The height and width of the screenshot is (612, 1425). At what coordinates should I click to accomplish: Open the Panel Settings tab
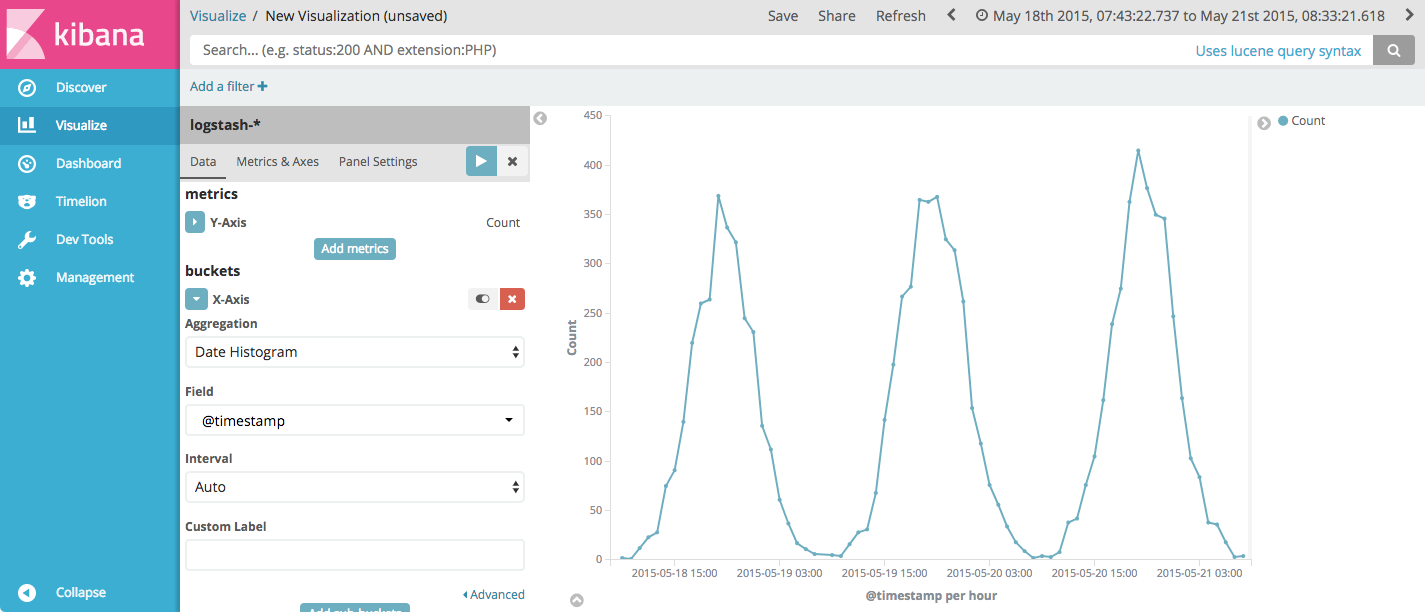[377, 161]
